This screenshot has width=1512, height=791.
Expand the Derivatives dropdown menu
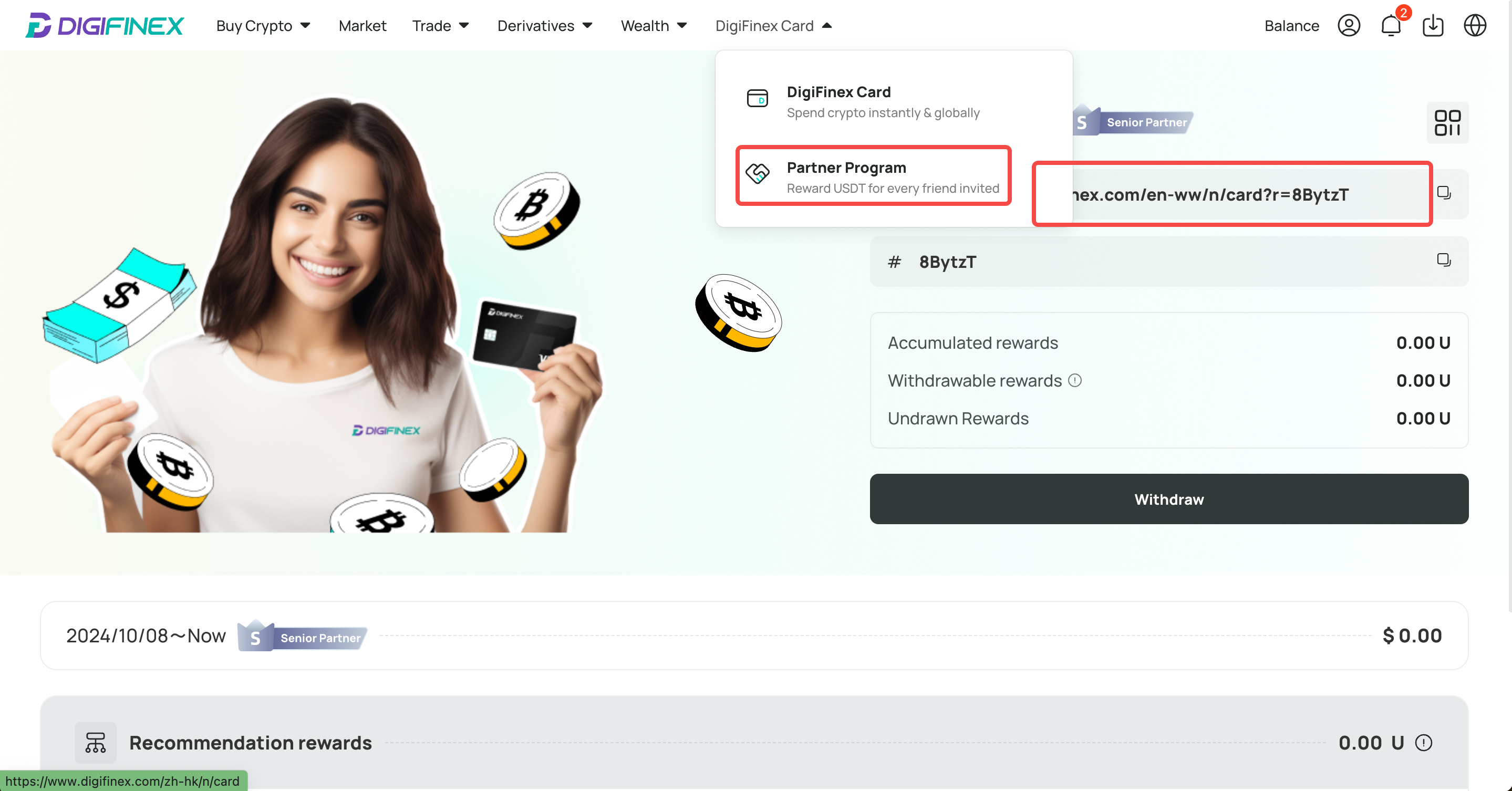545,26
